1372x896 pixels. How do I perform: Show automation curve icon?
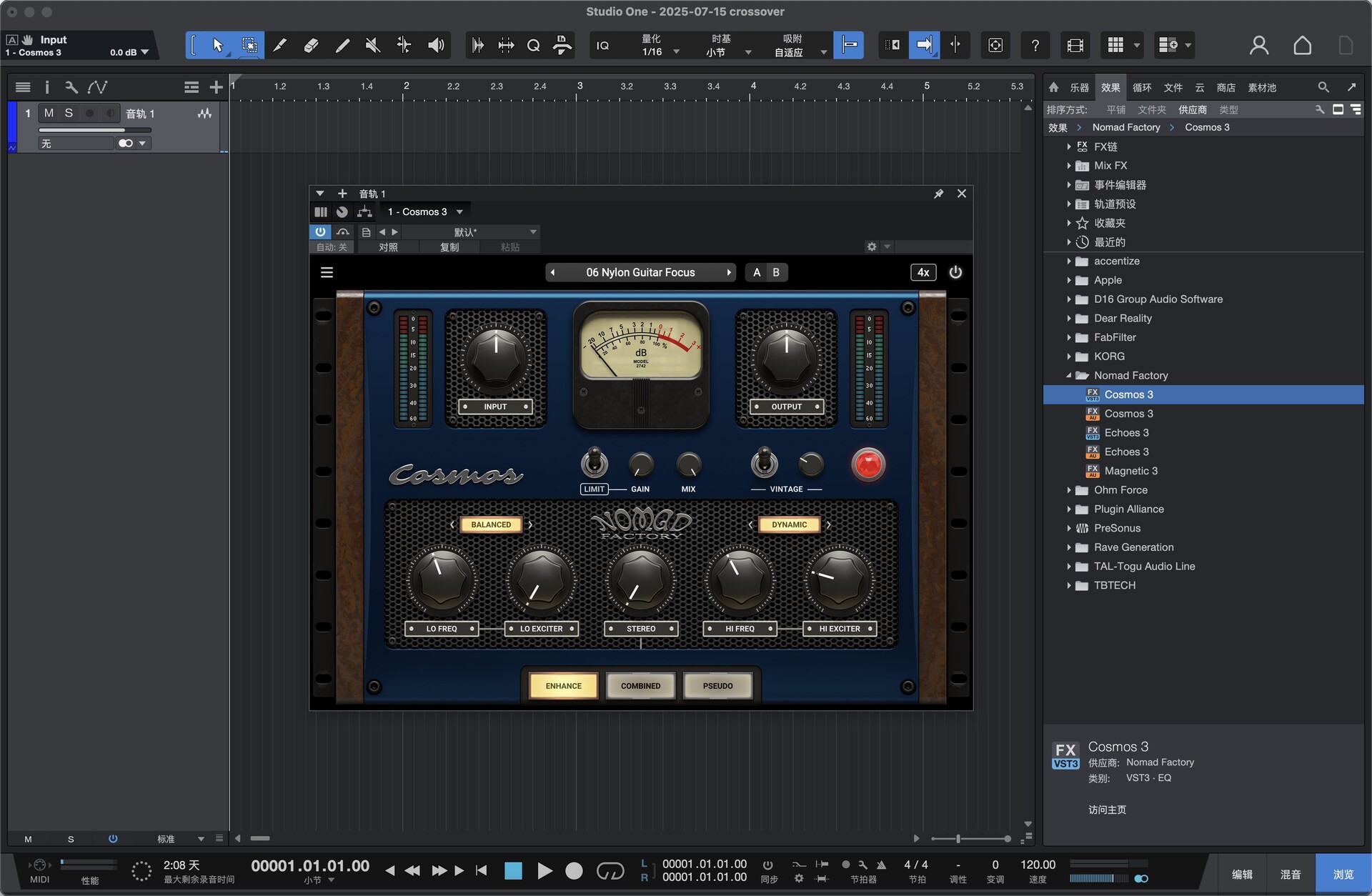coord(97,87)
